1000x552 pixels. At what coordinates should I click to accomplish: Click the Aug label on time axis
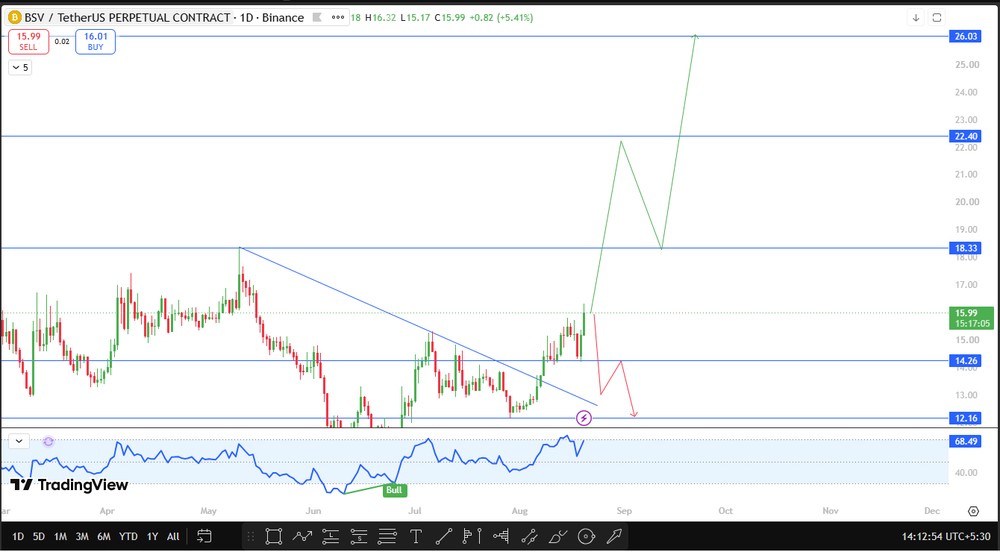(x=520, y=511)
